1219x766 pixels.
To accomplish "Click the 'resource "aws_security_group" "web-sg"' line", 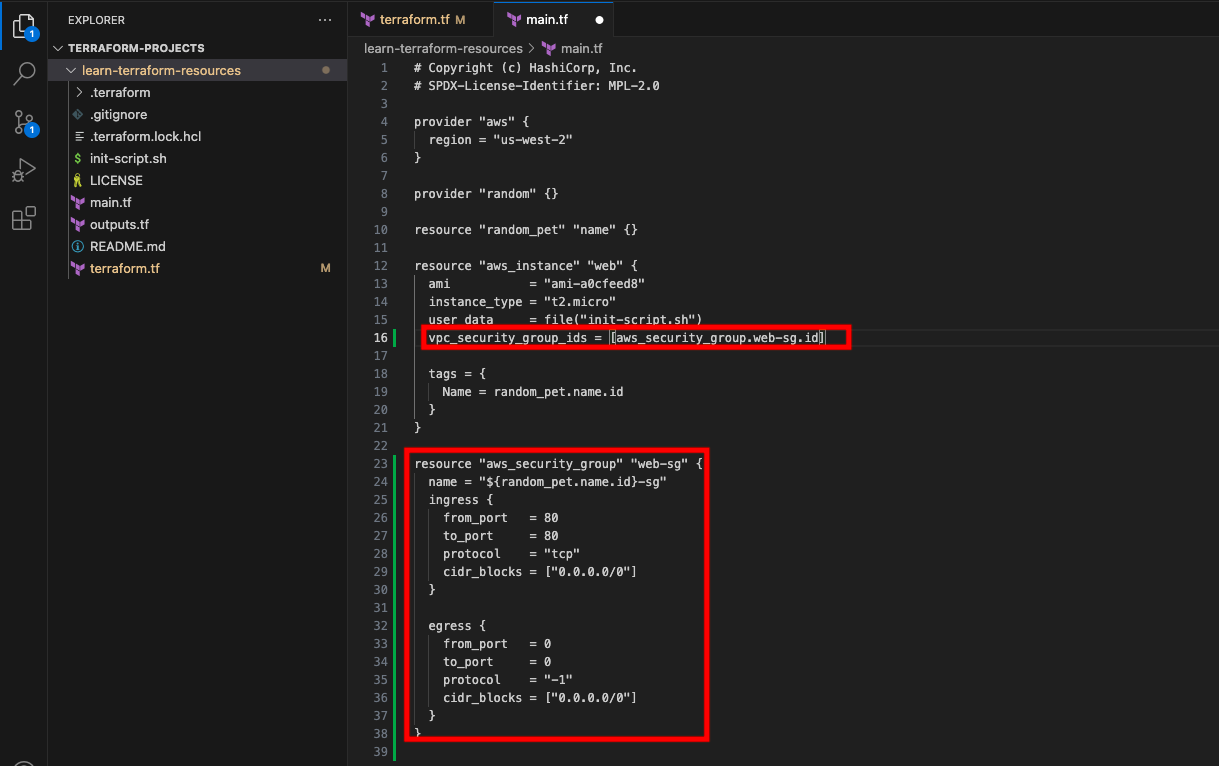I will pos(558,464).
